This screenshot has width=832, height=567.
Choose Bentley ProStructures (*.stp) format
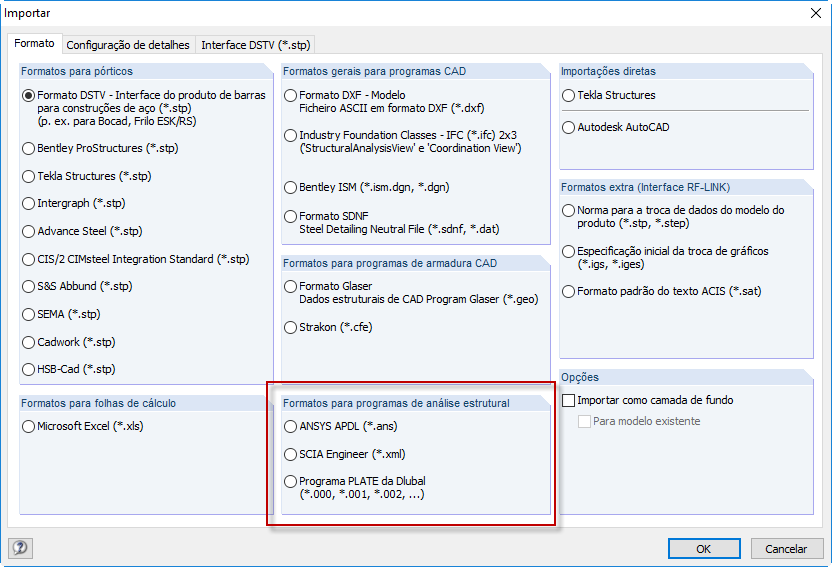point(28,149)
